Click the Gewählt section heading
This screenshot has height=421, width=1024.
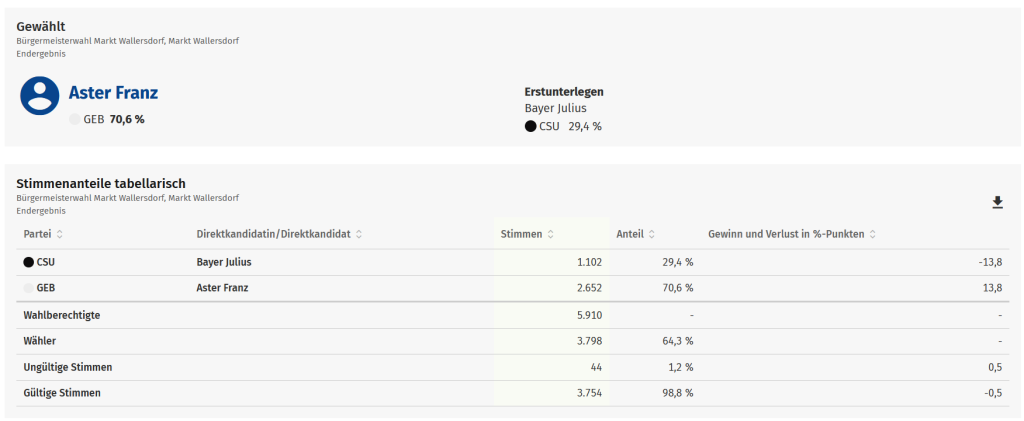[41, 26]
